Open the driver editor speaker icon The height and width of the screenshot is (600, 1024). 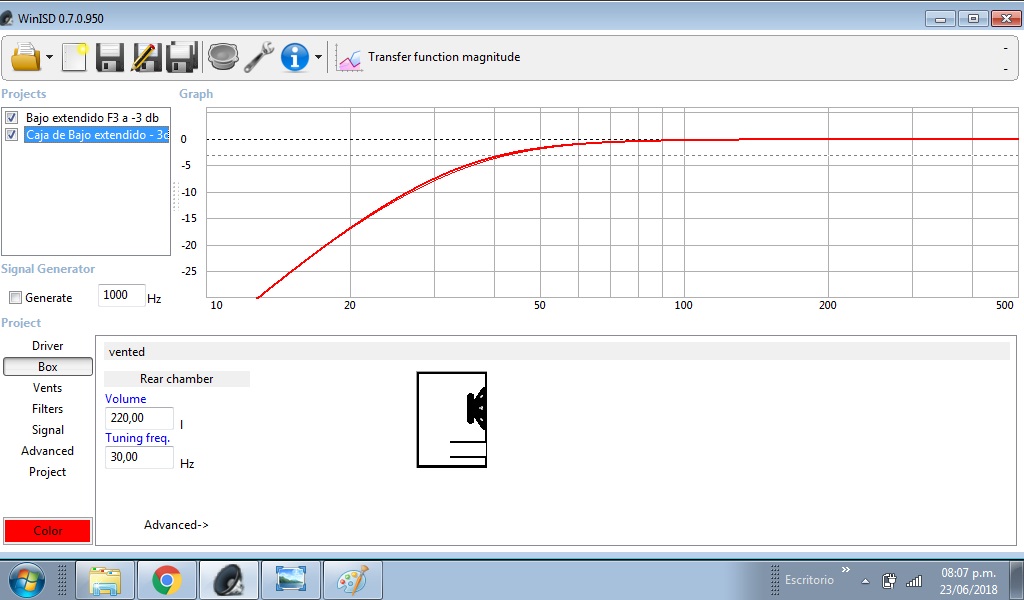click(x=223, y=57)
